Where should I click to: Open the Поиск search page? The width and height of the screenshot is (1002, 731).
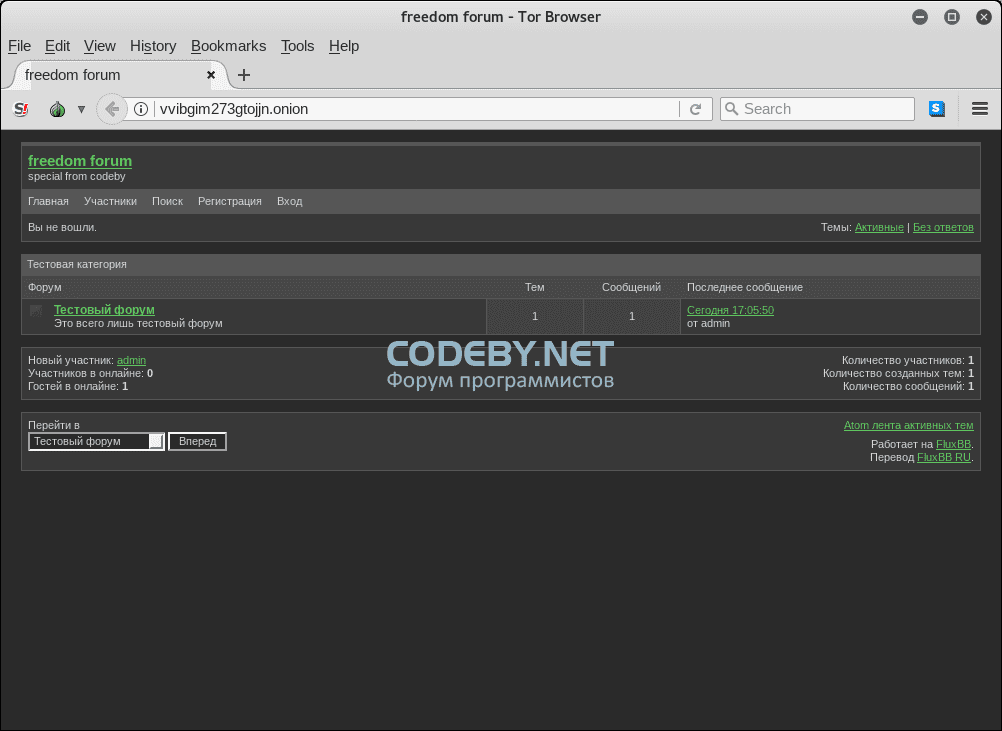167,201
